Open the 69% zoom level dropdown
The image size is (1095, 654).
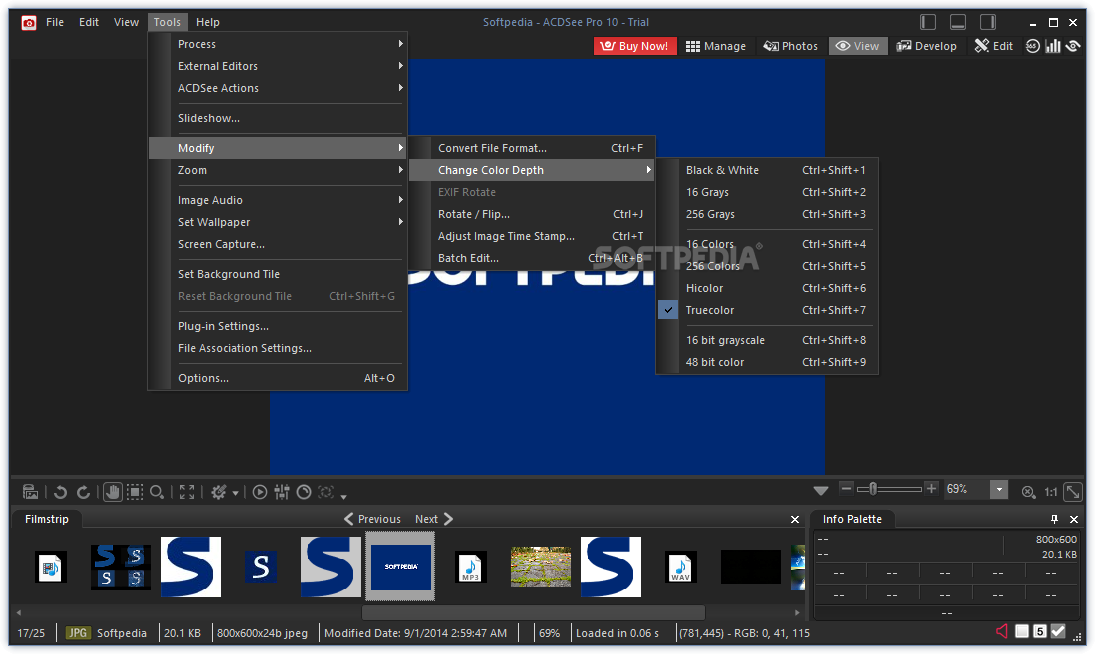point(999,489)
